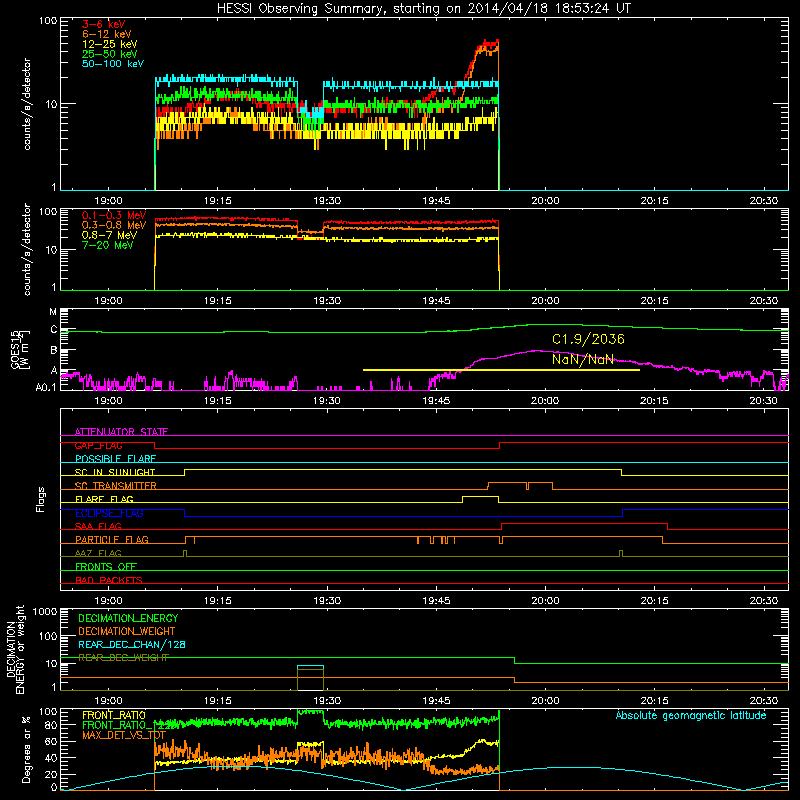The image size is (800, 800).
Task: Select the PARTICLE_FLAG label
Action: point(112,540)
